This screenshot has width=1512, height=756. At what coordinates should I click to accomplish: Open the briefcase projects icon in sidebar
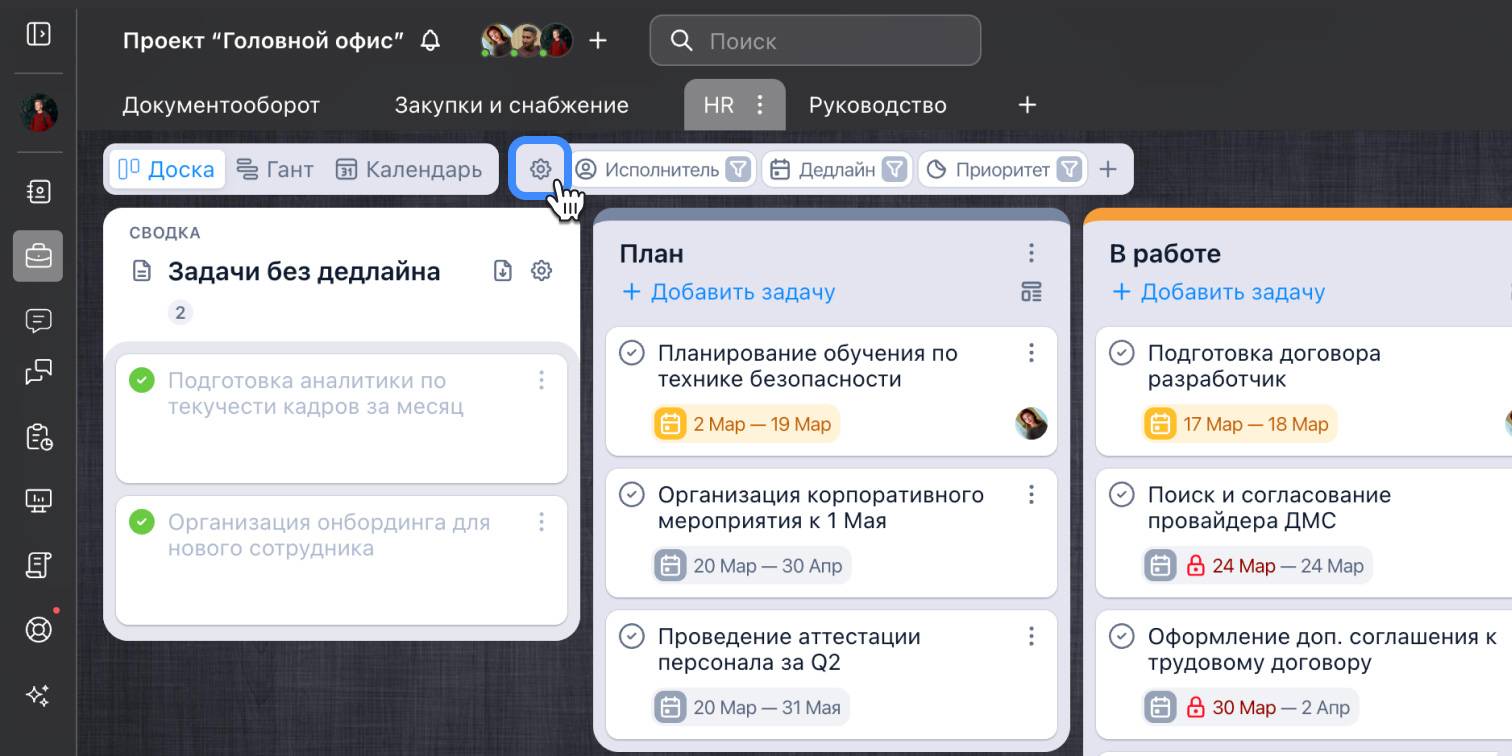[x=38, y=256]
